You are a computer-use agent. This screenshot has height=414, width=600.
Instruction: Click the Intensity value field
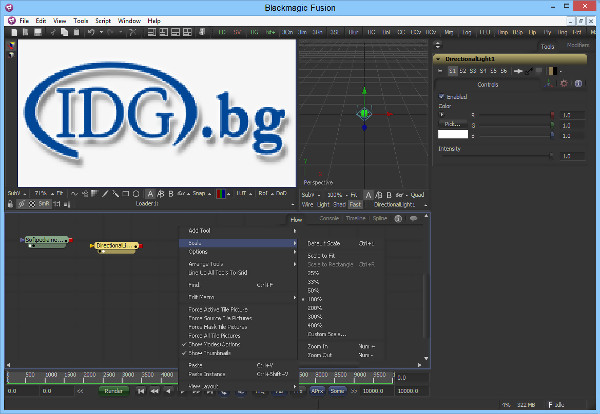(572, 156)
